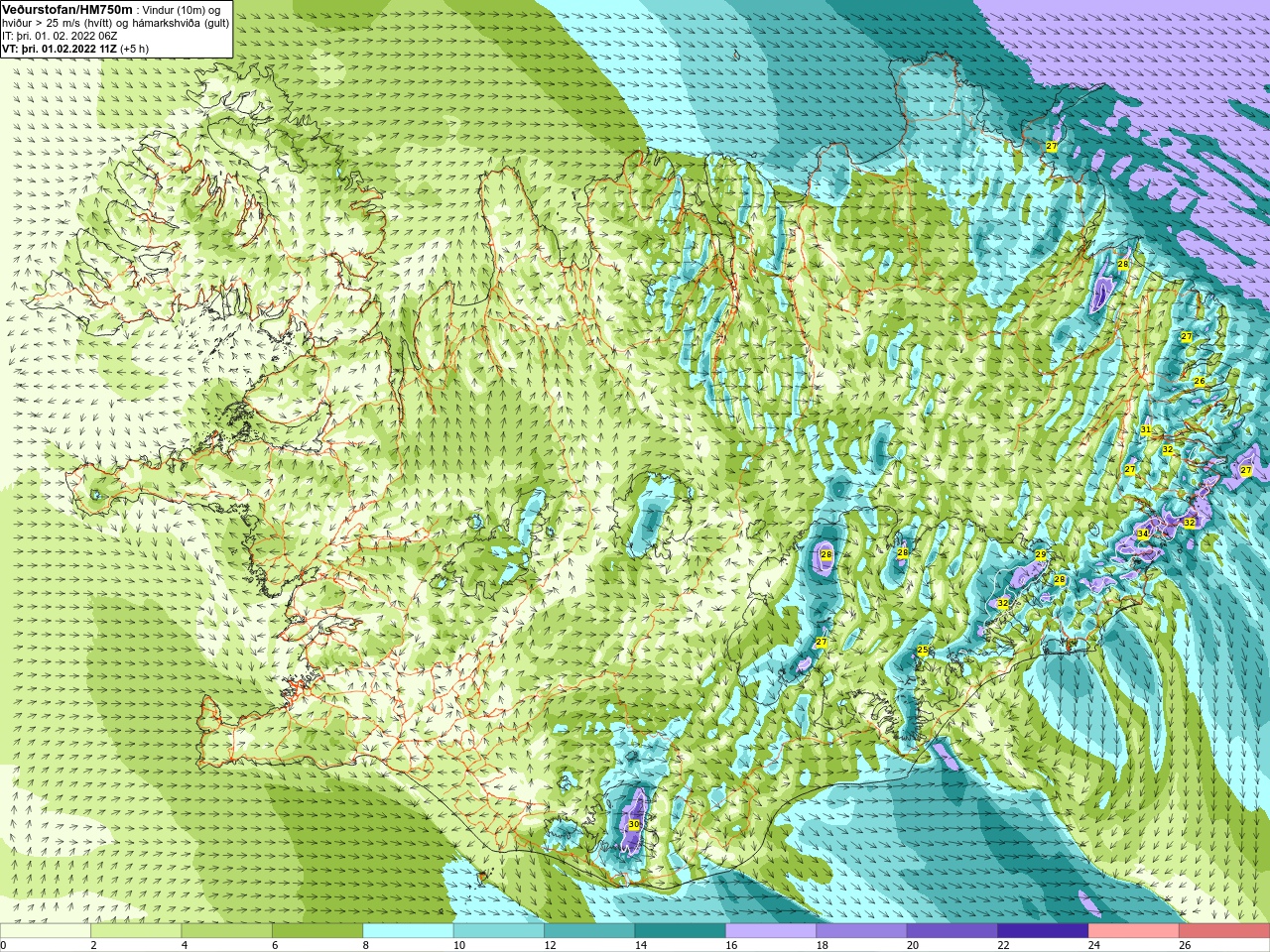Click the 24–26 m/s pink legend swatch
The height and width of the screenshot is (952, 1270).
tap(1133, 930)
